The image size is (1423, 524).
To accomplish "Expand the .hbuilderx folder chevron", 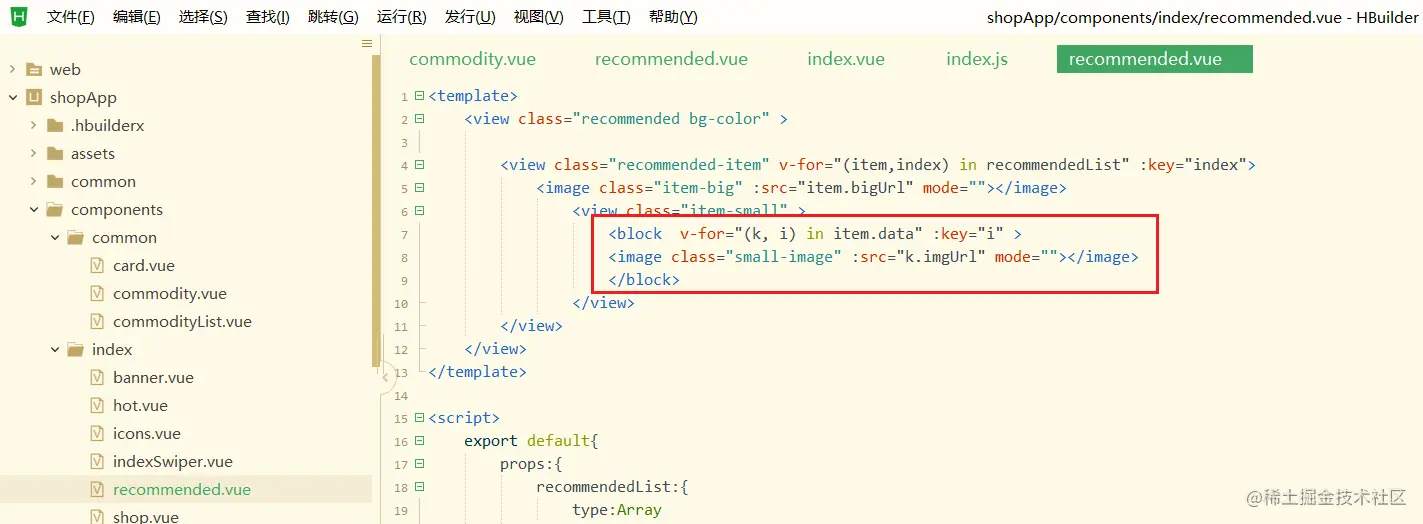I will point(33,125).
